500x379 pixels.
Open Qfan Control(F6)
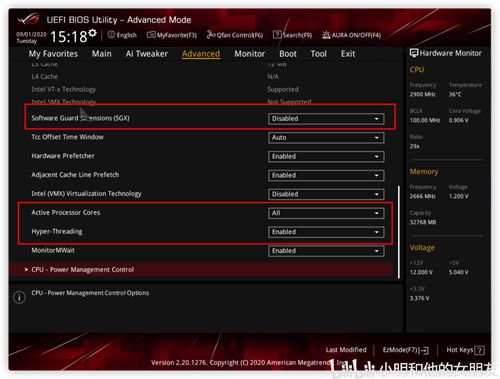coord(235,35)
